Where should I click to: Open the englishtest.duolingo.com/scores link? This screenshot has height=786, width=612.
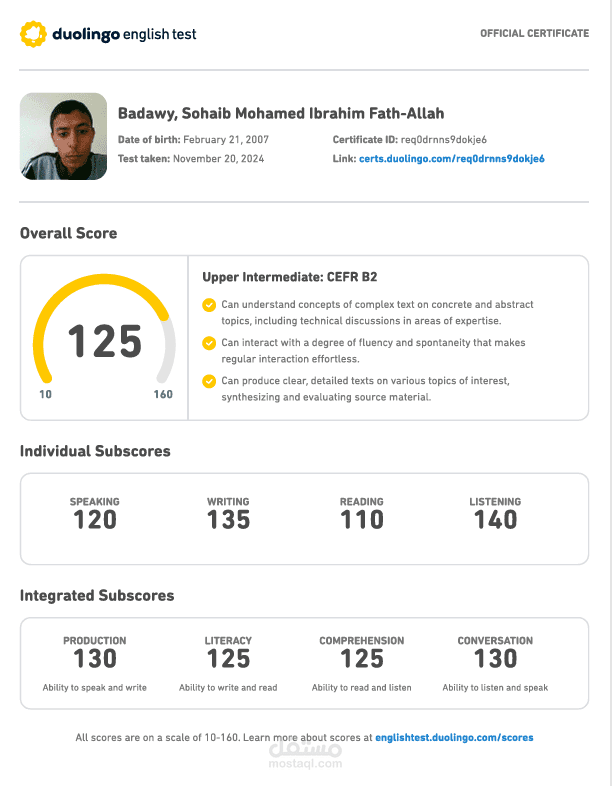point(454,737)
